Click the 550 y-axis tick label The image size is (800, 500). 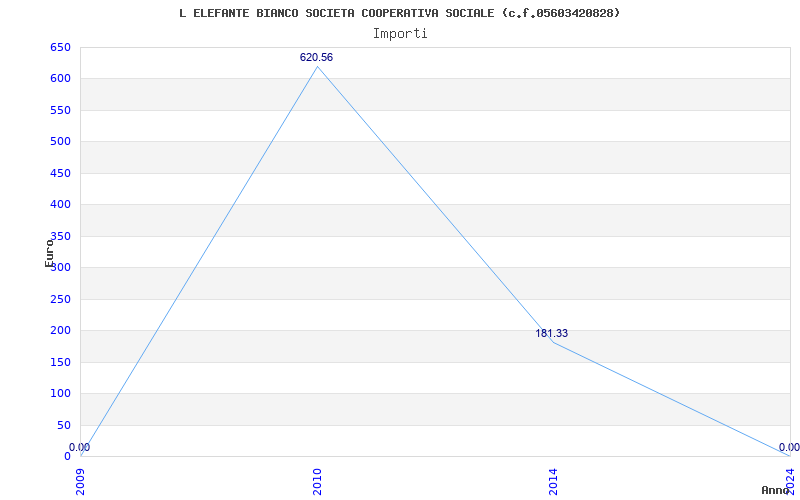[x=60, y=110]
